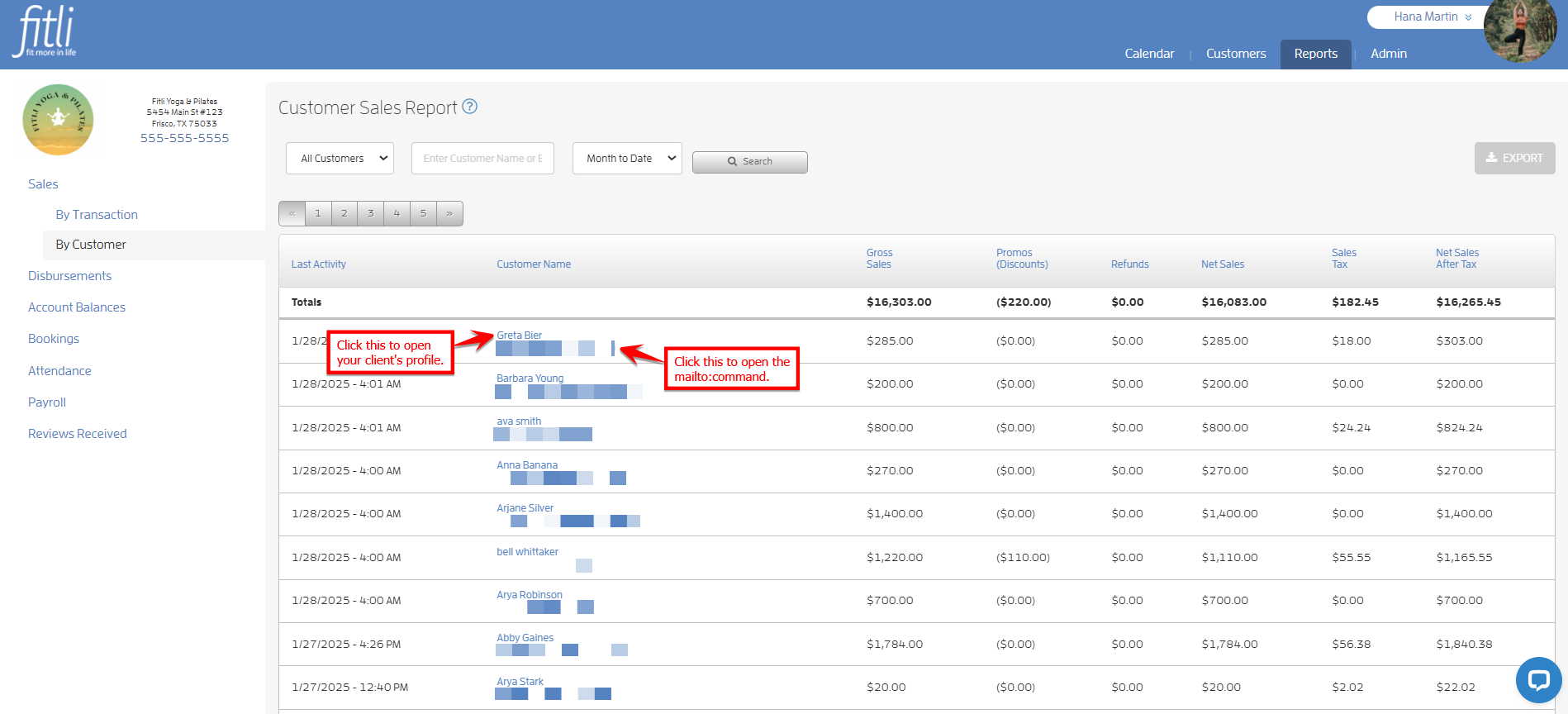
Task: Sort by the Refunds column
Action: point(1129,264)
